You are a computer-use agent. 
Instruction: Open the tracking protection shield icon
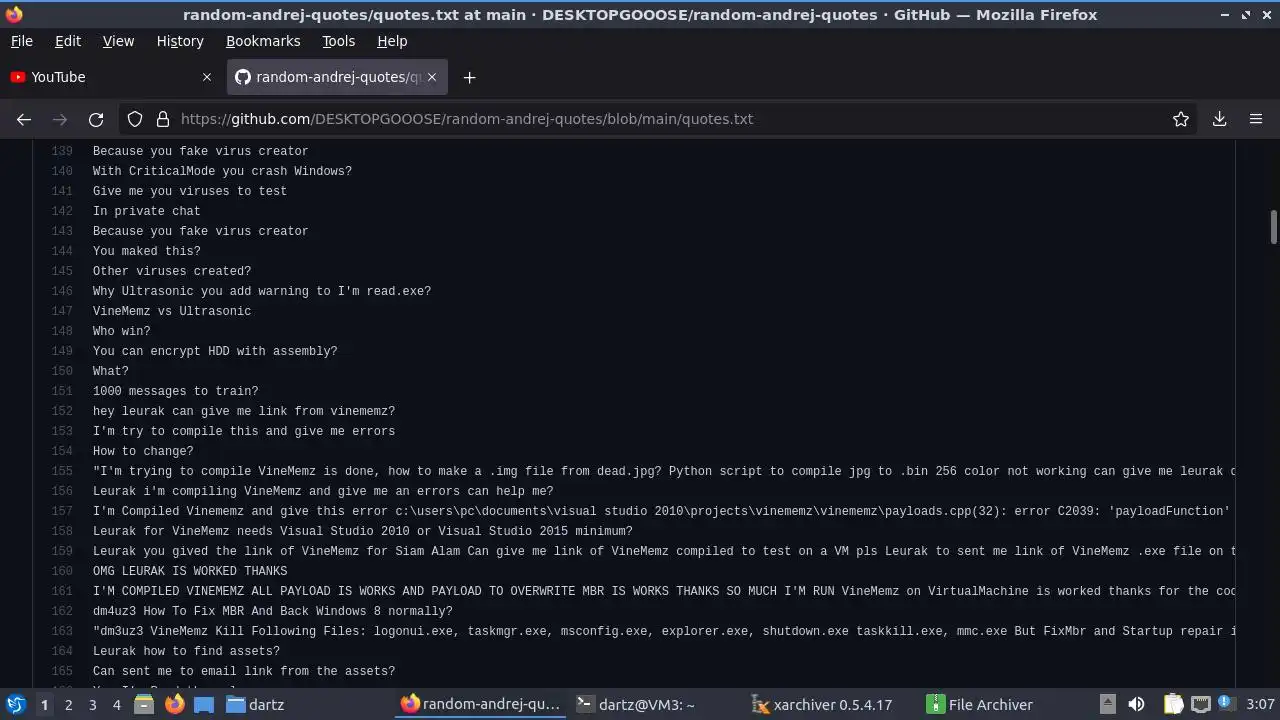[x=135, y=119]
